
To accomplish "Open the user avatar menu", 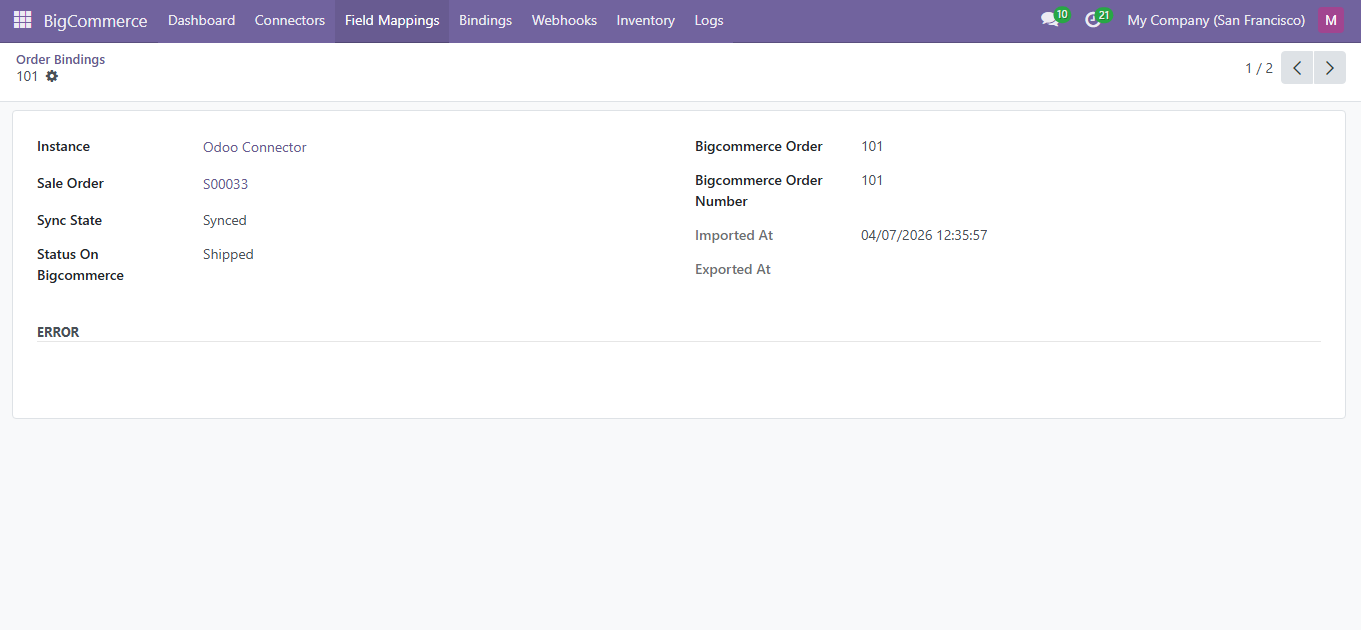I will click(1330, 20).
